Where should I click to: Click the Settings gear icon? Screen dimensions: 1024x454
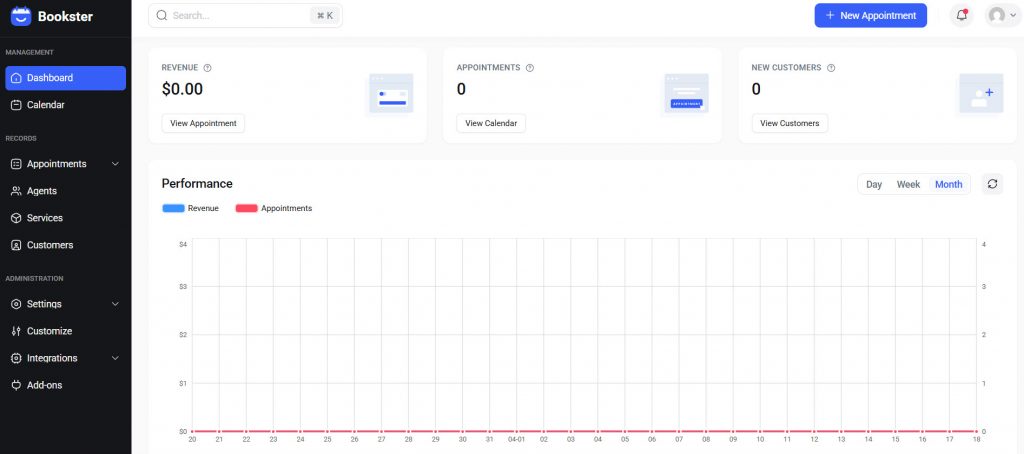(x=16, y=304)
